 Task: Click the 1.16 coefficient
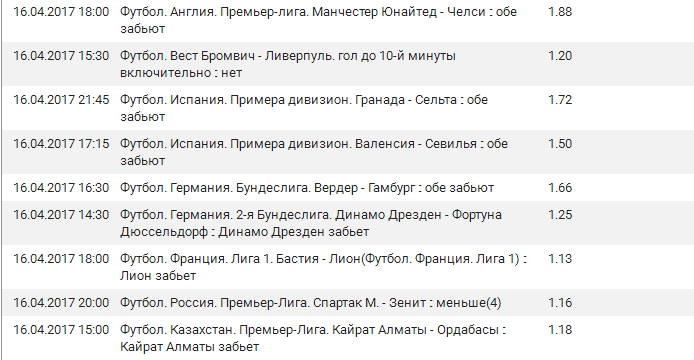point(560,303)
